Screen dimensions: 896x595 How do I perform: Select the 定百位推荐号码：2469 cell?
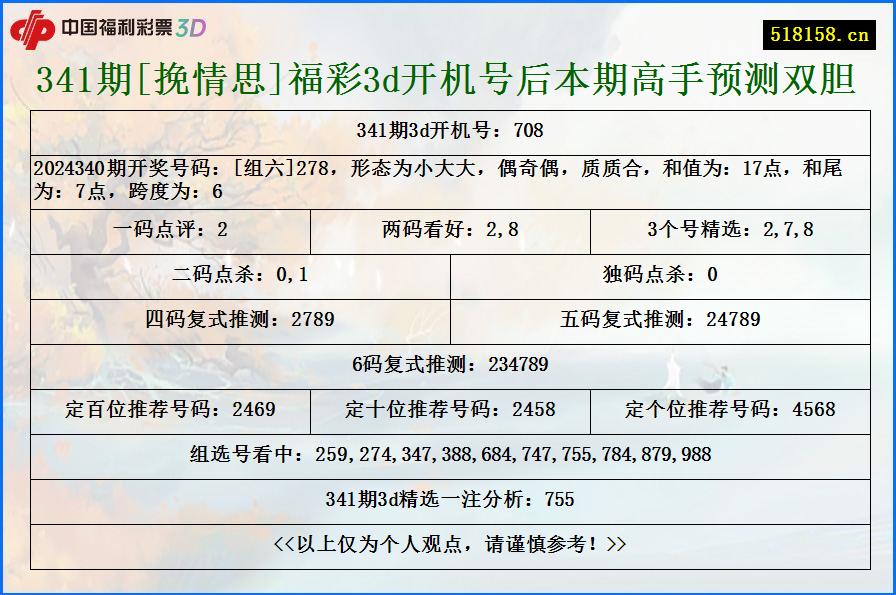coord(170,410)
